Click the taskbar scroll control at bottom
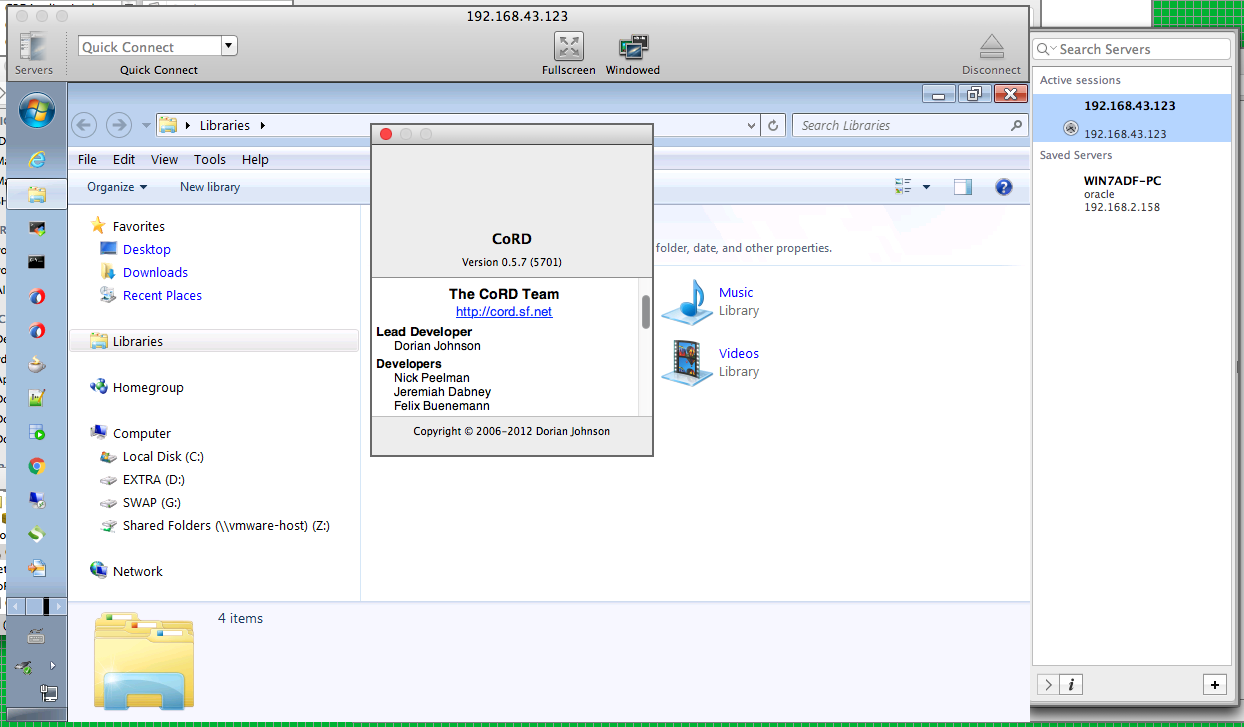The width and height of the screenshot is (1244, 727). 36,606
